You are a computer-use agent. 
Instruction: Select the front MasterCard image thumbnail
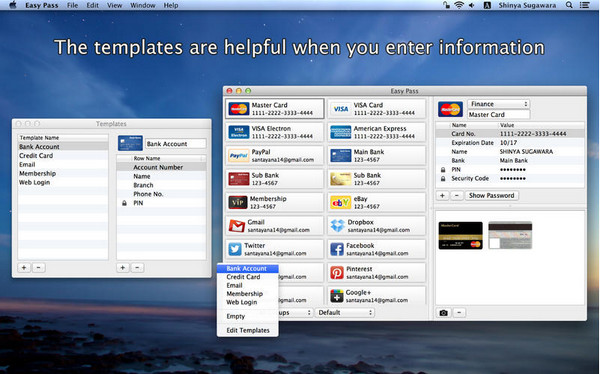point(460,235)
